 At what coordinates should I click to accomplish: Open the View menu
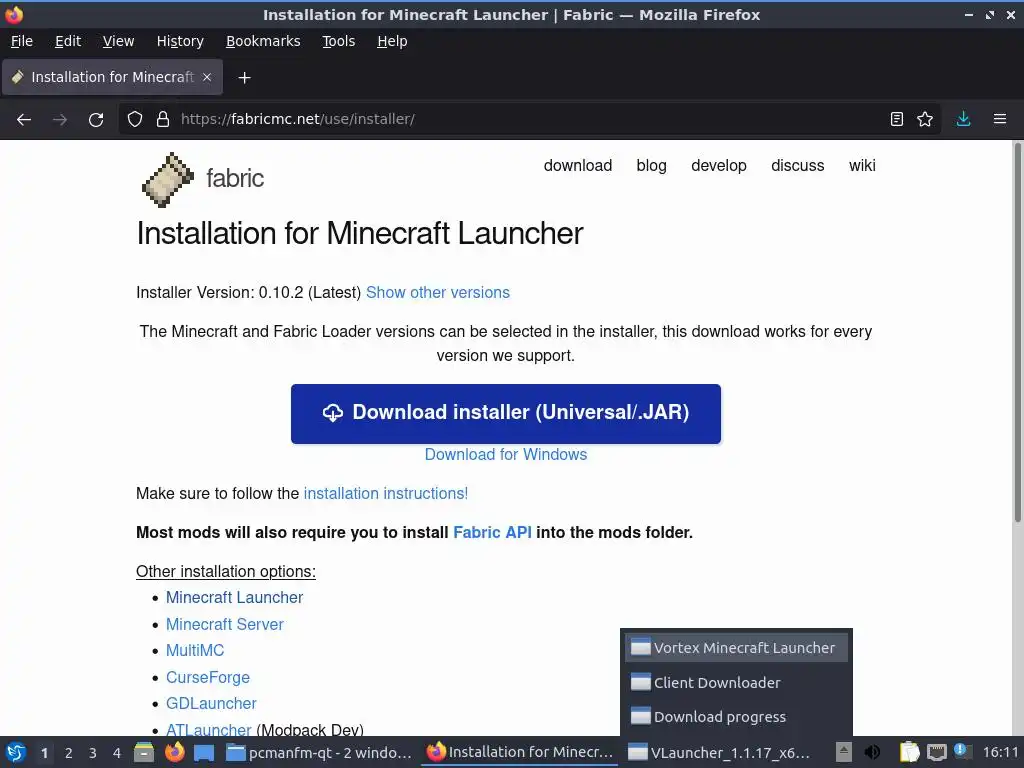[118, 41]
